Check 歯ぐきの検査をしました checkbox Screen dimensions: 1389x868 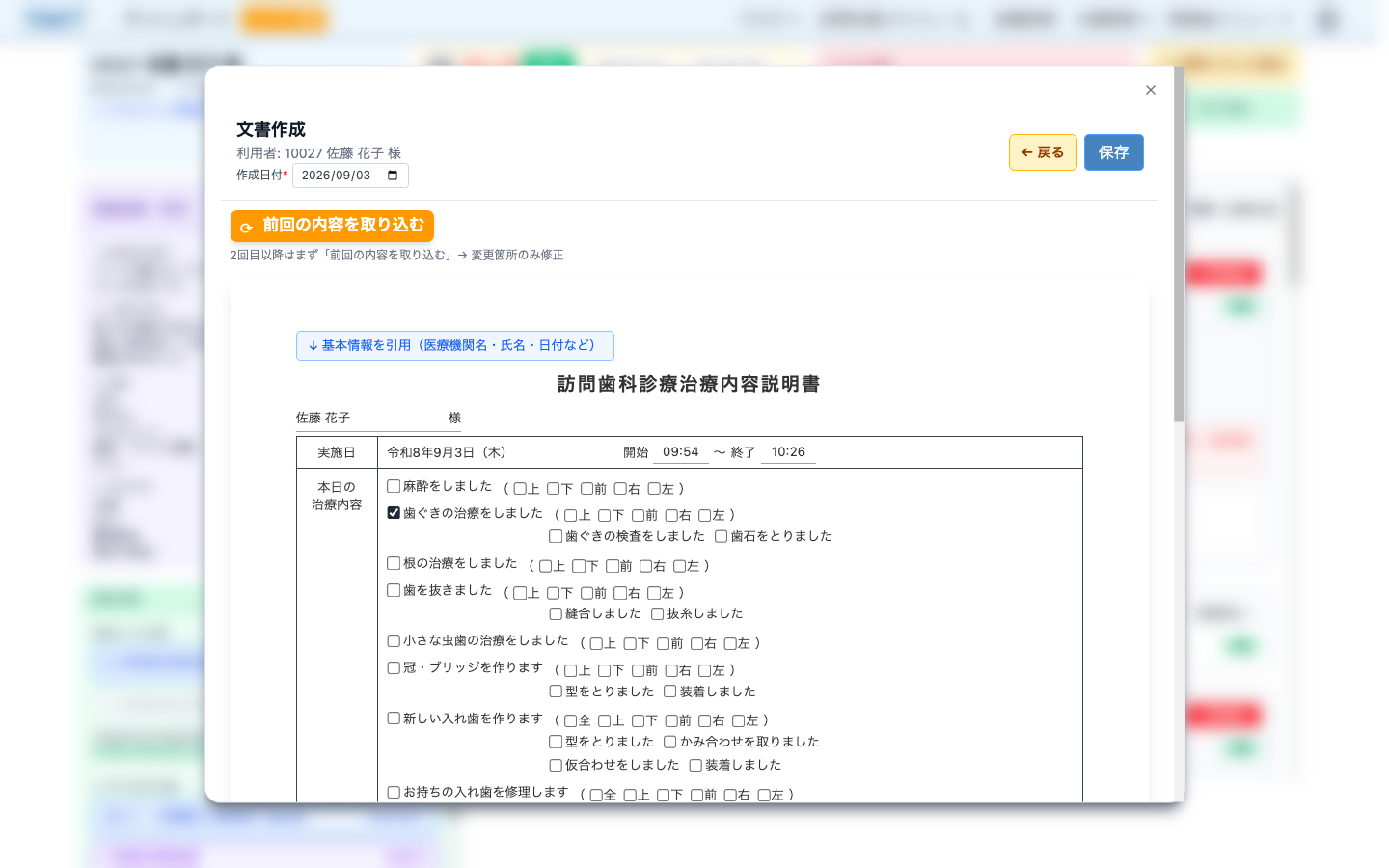coord(556,536)
